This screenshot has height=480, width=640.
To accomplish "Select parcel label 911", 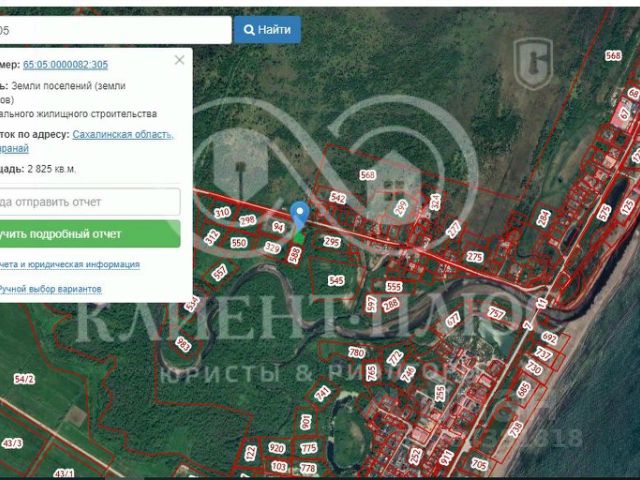I will click(x=447, y=458).
